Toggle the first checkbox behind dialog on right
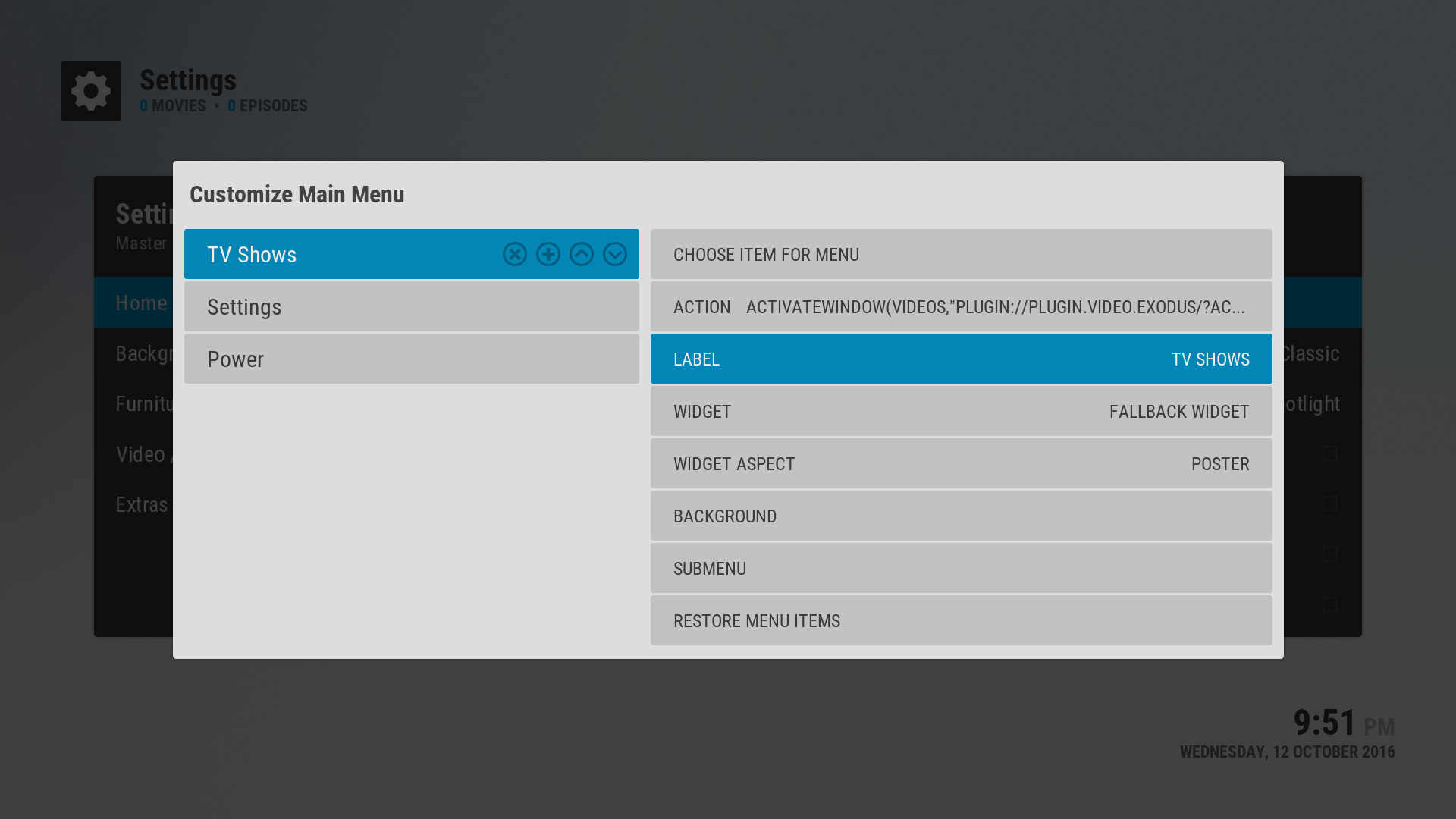This screenshot has width=1456, height=819. click(1329, 453)
